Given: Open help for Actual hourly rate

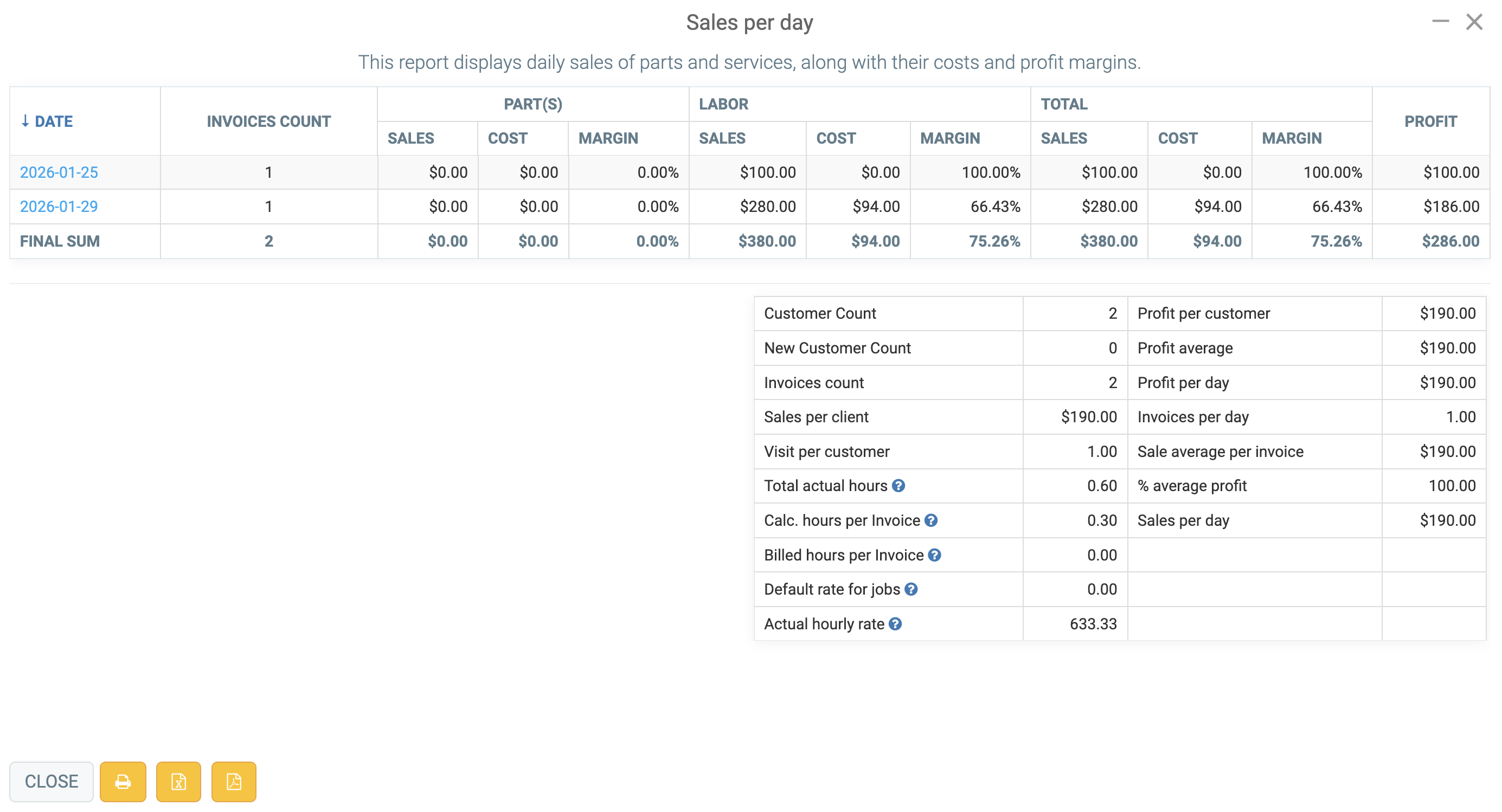Looking at the screenshot, I should (896, 624).
